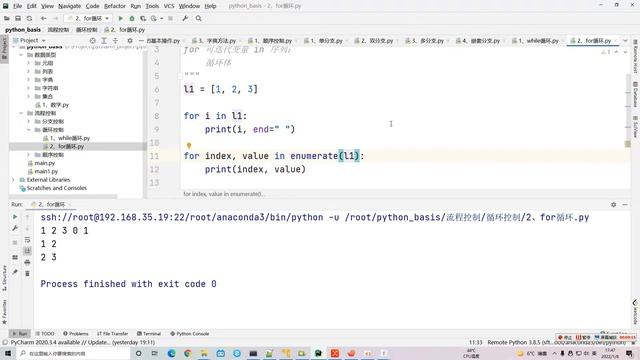Screen dimensions: 640x360
Task: Click the gray Stop square in main toolbar
Action: click(x=171, y=18)
